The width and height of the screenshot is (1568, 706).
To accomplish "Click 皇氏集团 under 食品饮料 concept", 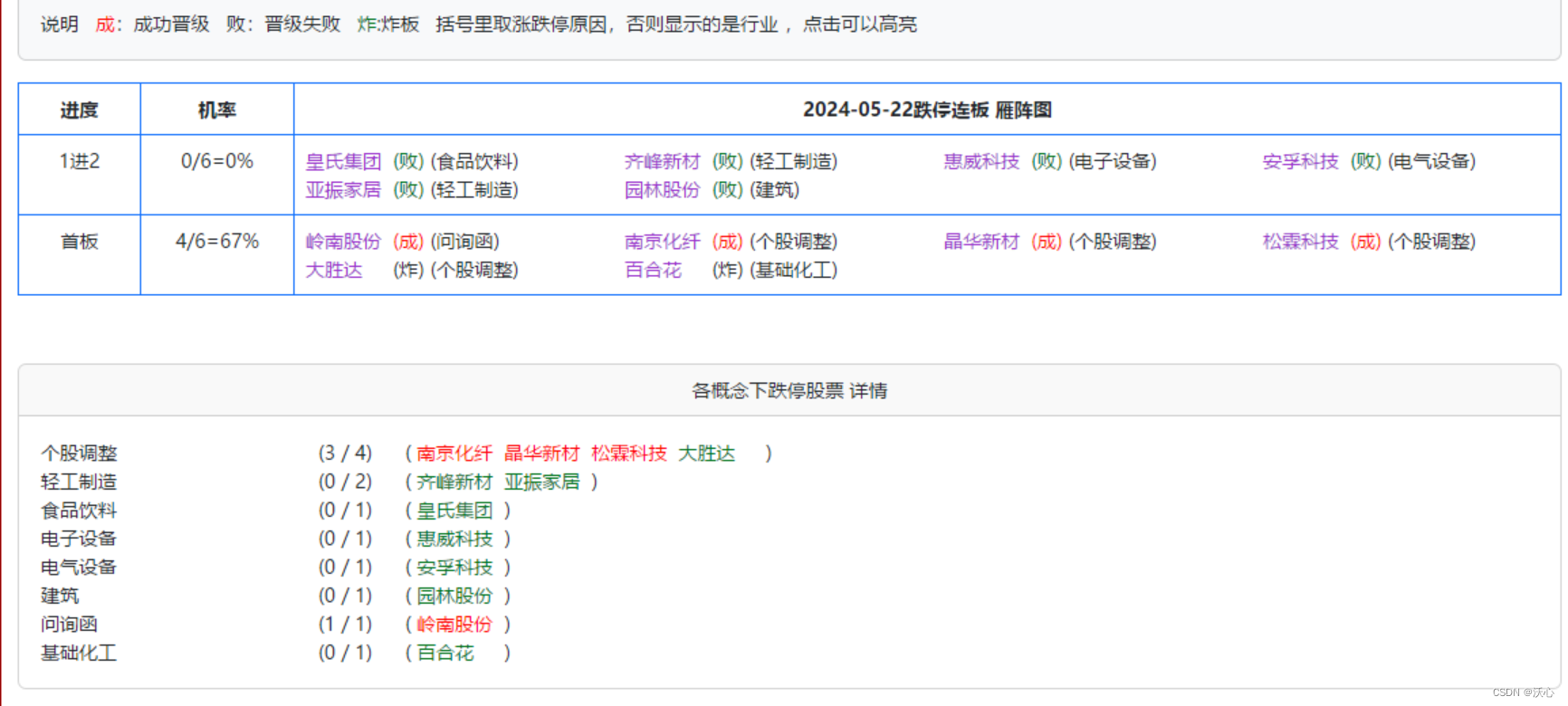I will pos(454,510).
